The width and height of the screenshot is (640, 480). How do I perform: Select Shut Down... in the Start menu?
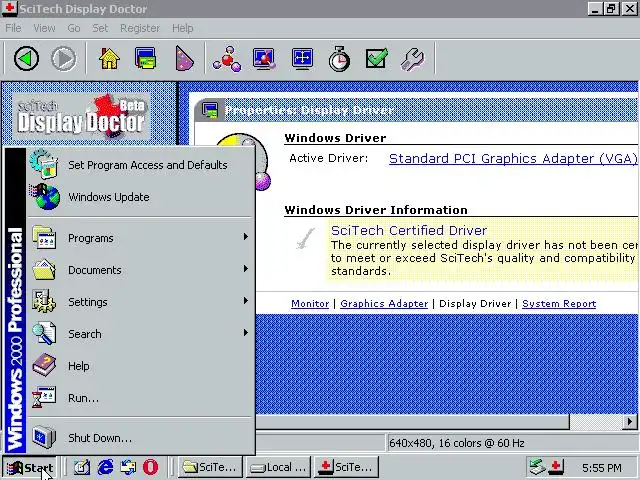coord(140,438)
